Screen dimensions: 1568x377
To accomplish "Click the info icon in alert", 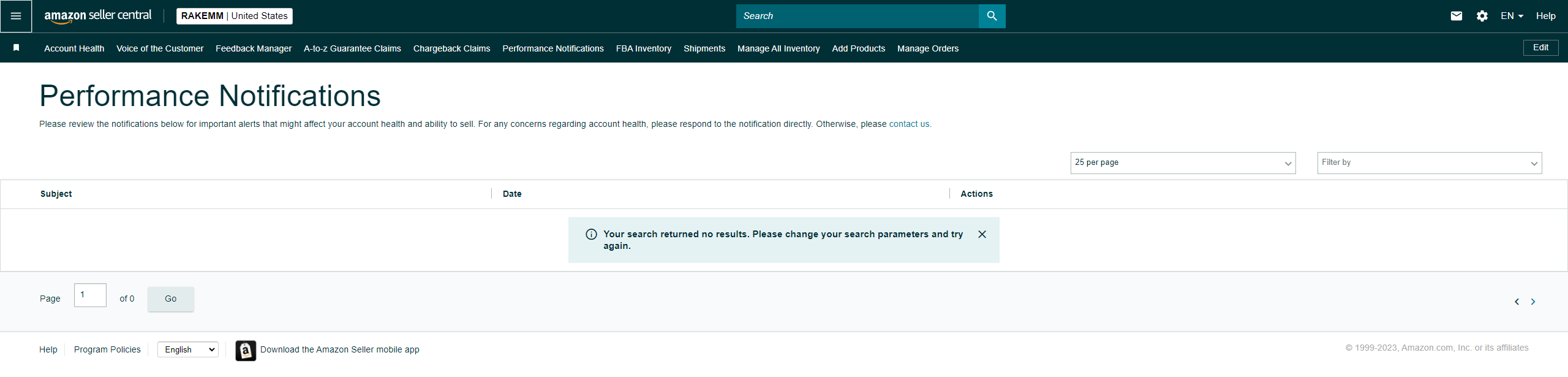I will point(591,234).
